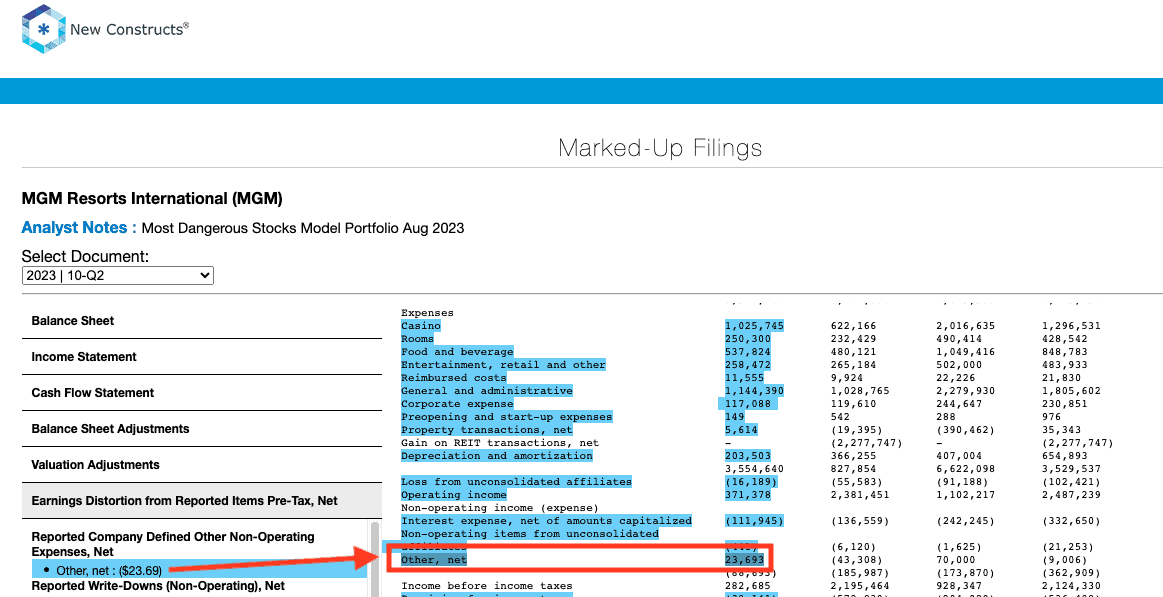1163x597 pixels.
Task: Select the Balance Sheet Adjustments section
Action: 110,429
